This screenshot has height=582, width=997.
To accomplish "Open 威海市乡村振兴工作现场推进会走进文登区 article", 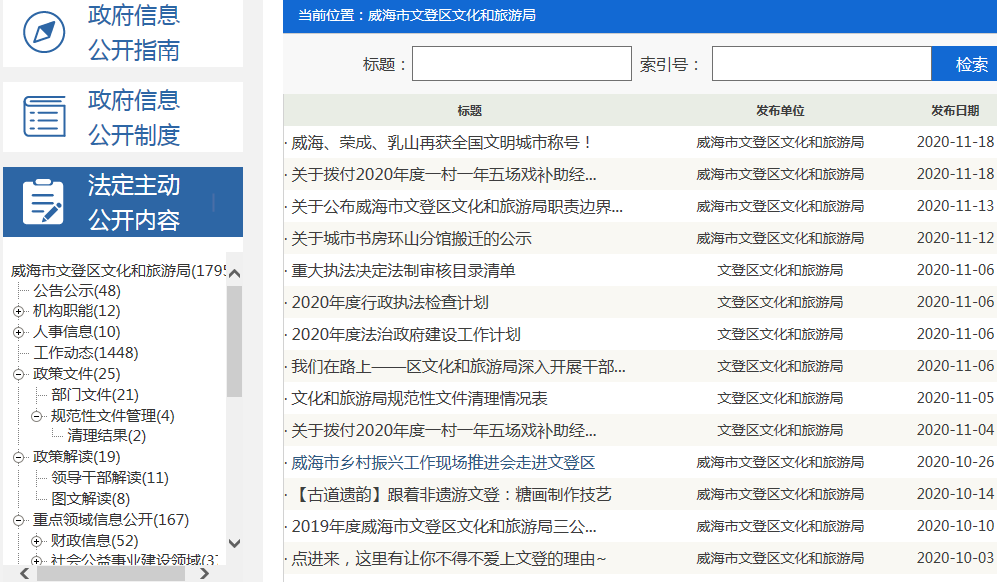I will 443,462.
